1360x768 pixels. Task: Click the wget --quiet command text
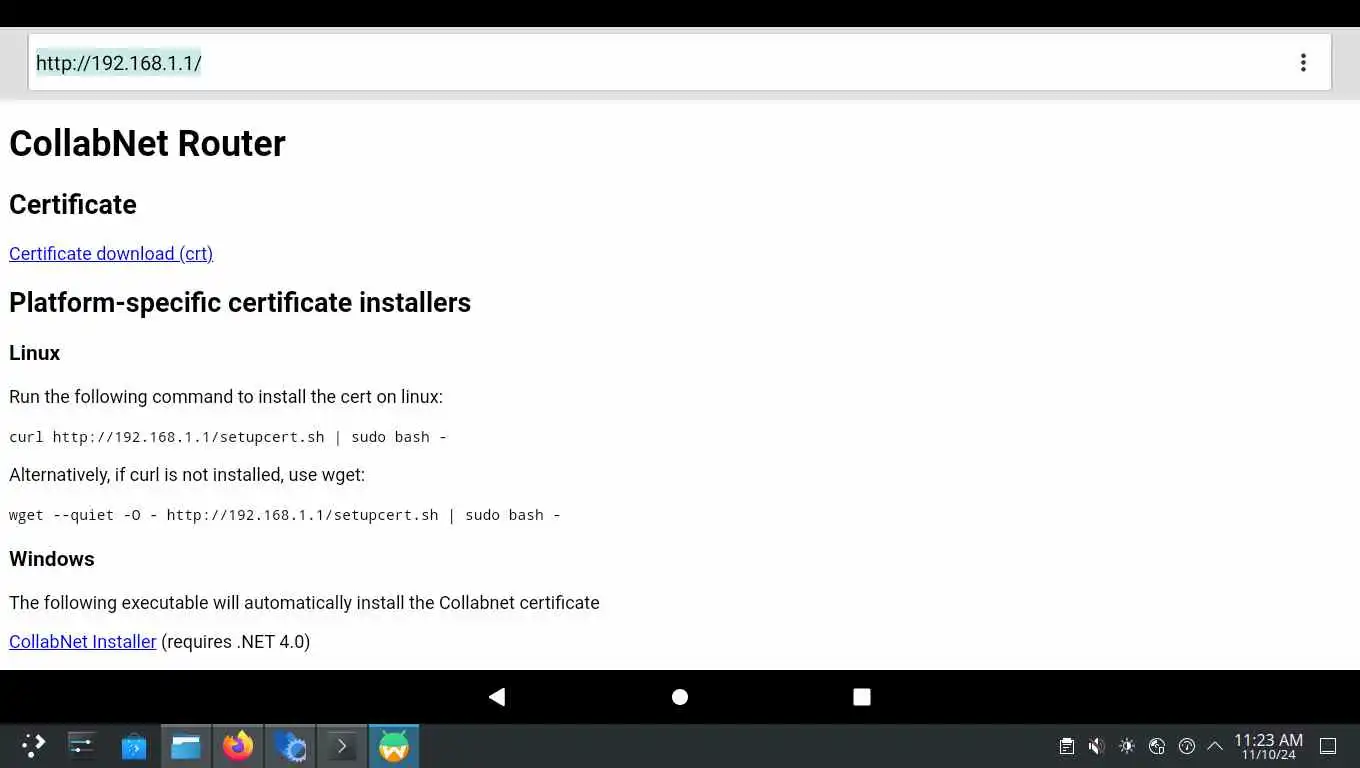coord(285,515)
